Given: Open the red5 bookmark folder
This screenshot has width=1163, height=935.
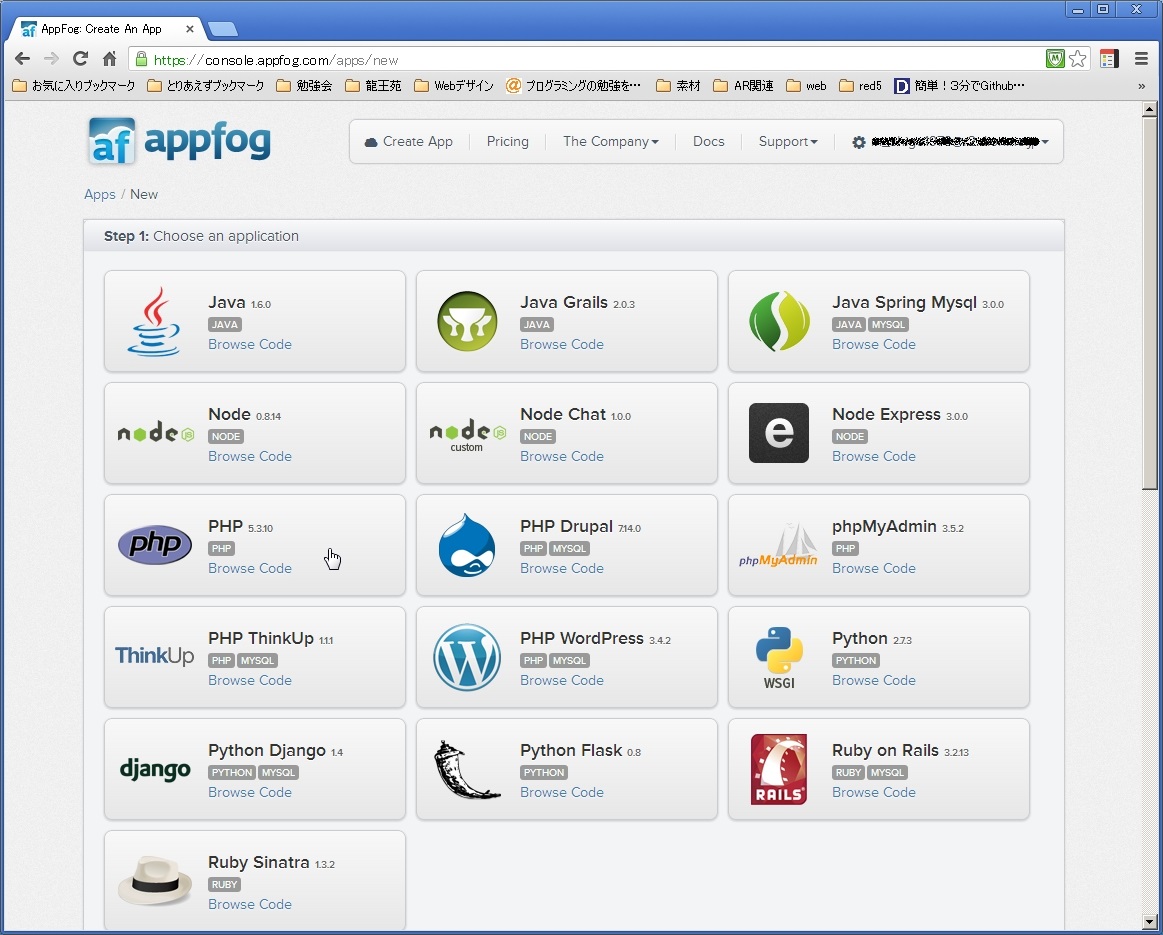Looking at the screenshot, I should point(860,86).
